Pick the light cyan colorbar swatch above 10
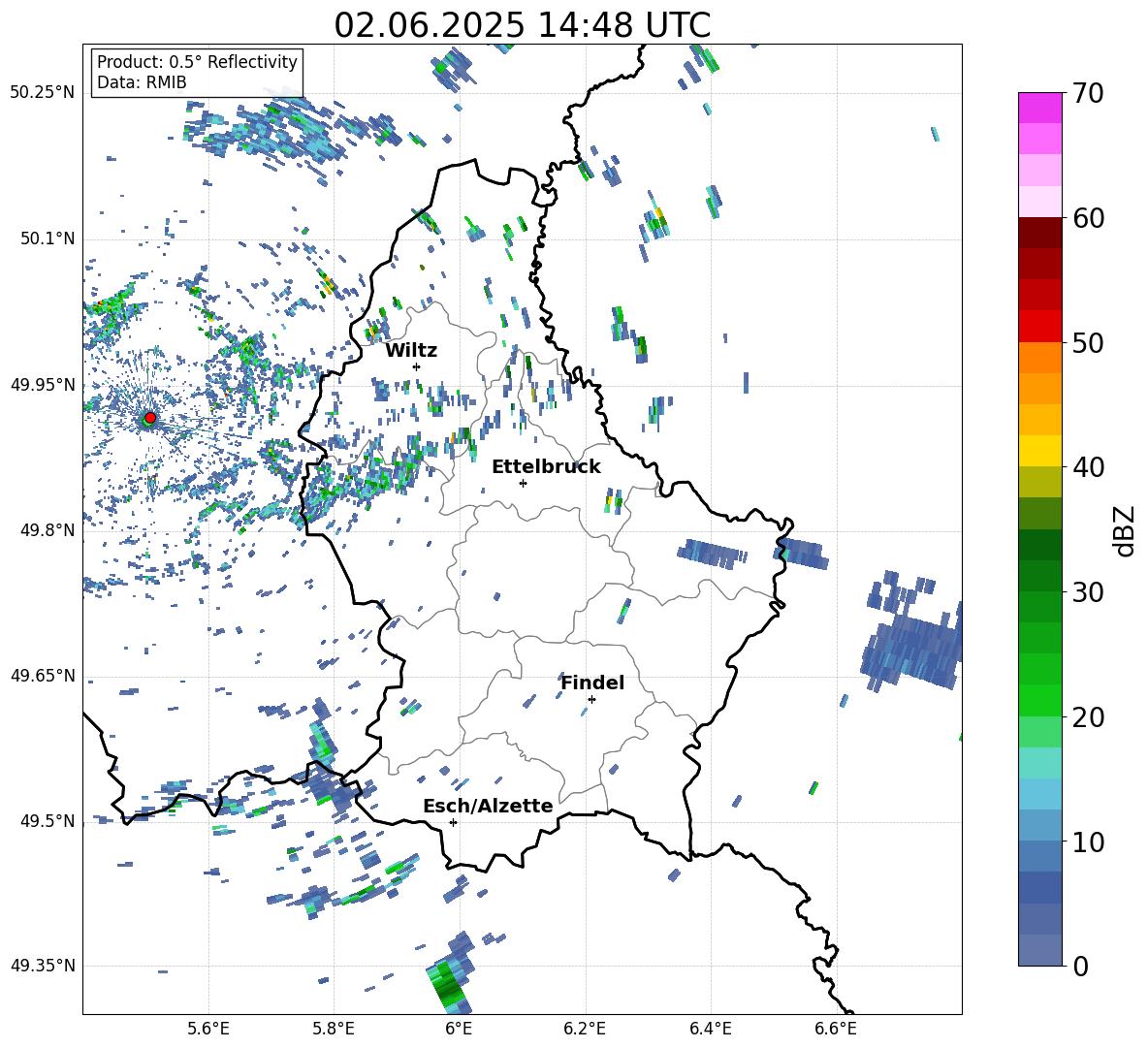The width and height of the screenshot is (1148, 1048). (x=1039, y=794)
